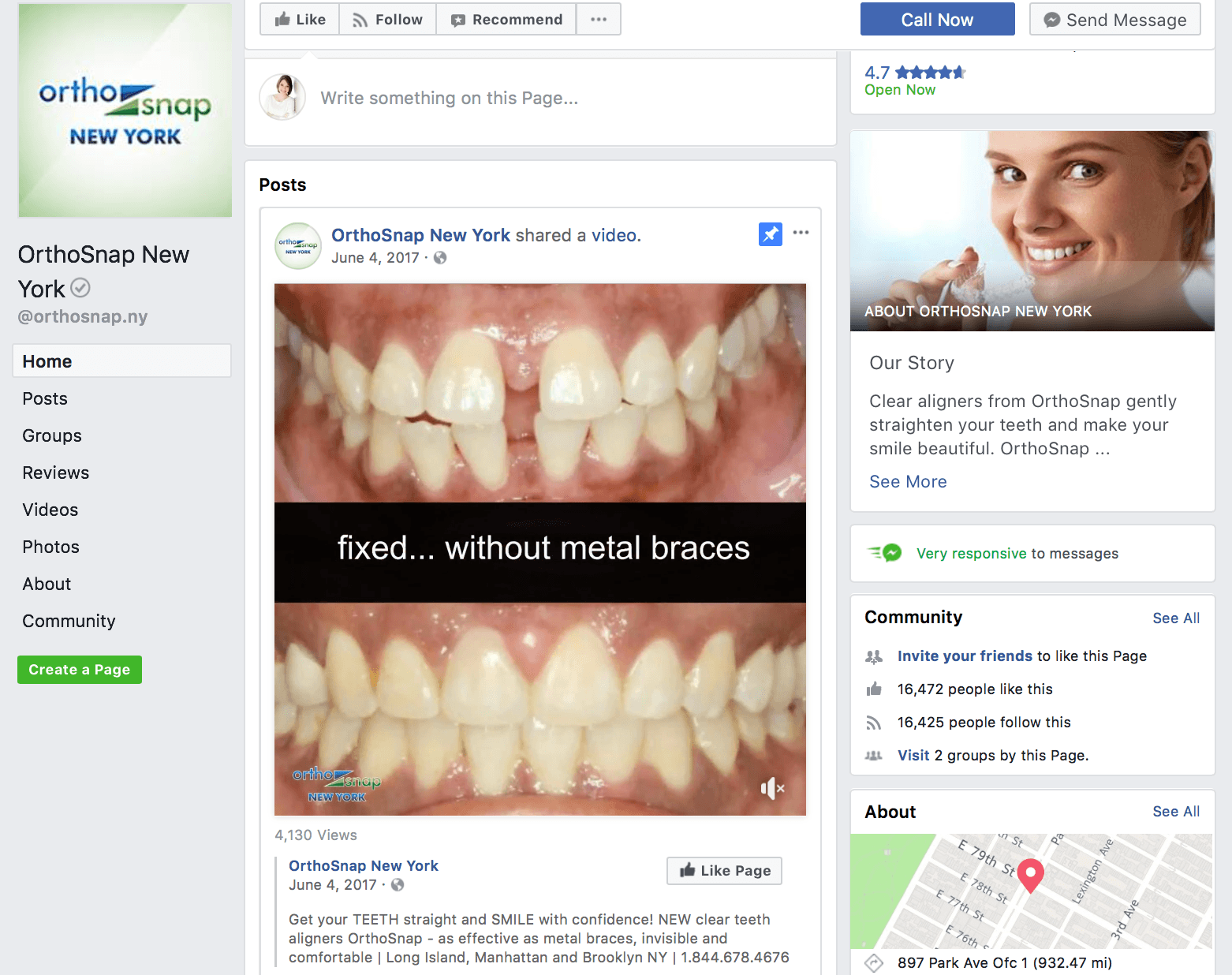The height and width of the screenshot is (975, 1232).
Task: Click See All in Community section
Action: click(x=1176, y=618)
